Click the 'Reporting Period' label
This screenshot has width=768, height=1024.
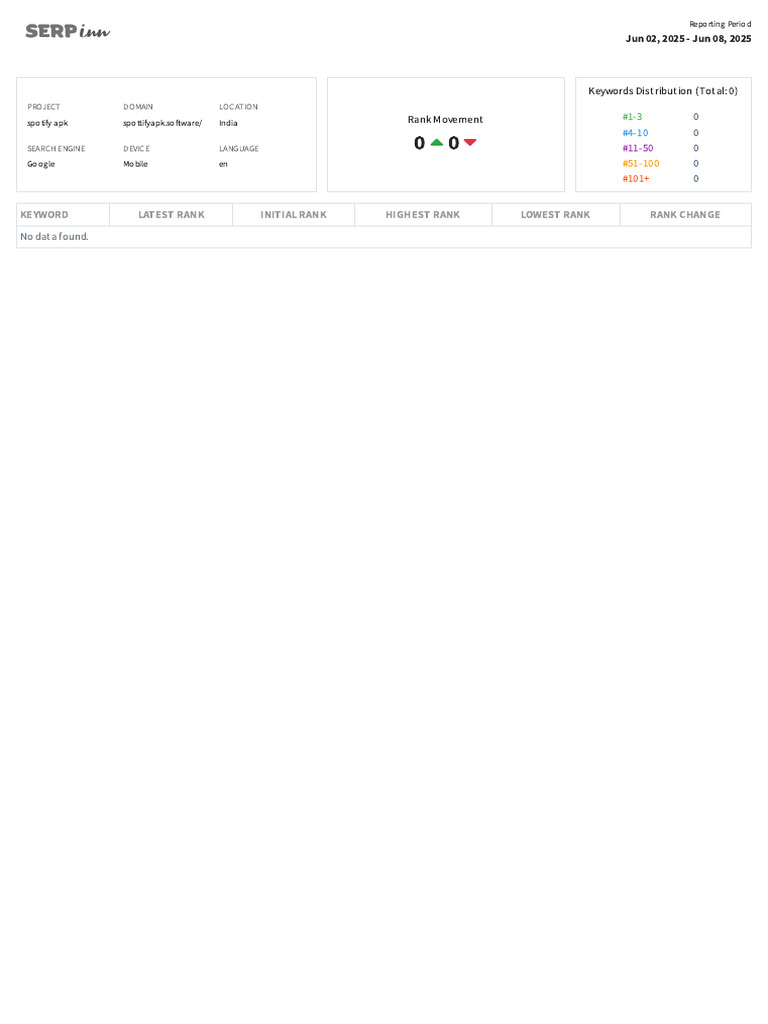point(720,24)
